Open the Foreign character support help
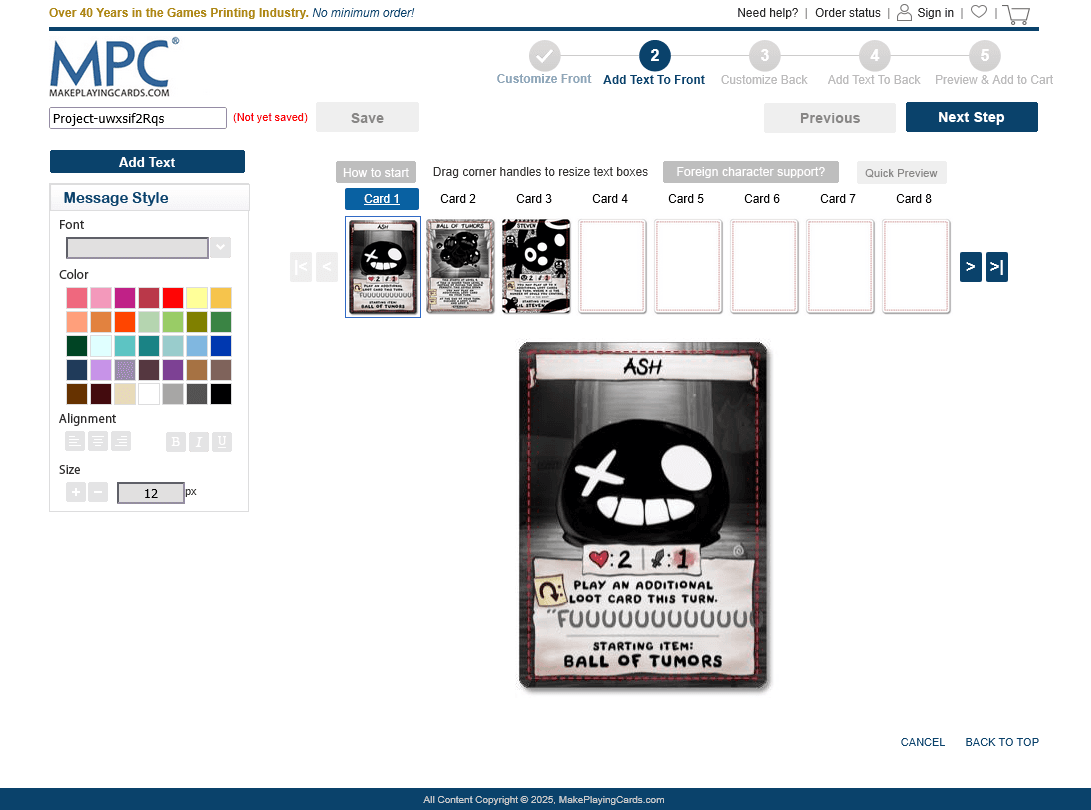Viewport: 1091px width, 810px height. tap(750, 171)
